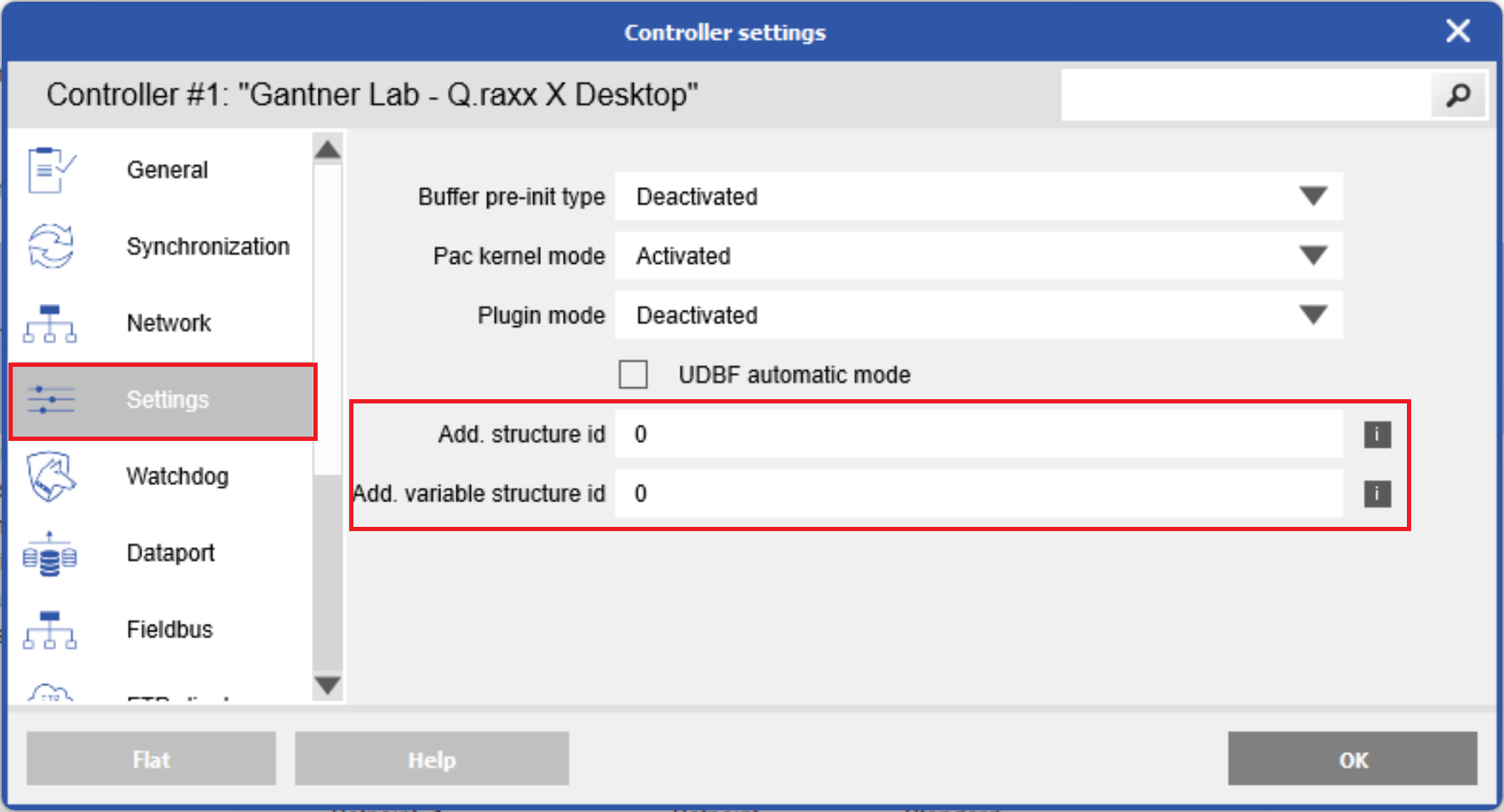The image size is (1504, 812).
Task: Click the sidebar scroll down arrow
Action: click(328, 685)
